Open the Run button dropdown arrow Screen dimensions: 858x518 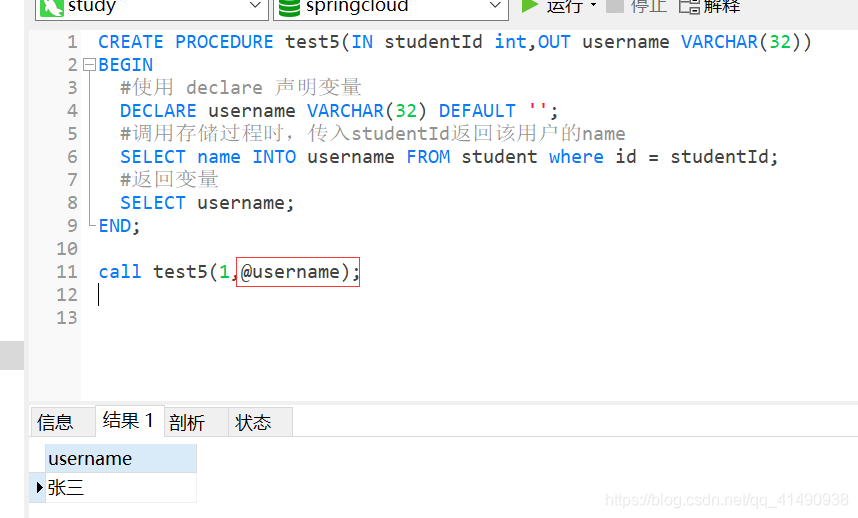[593, 5]
